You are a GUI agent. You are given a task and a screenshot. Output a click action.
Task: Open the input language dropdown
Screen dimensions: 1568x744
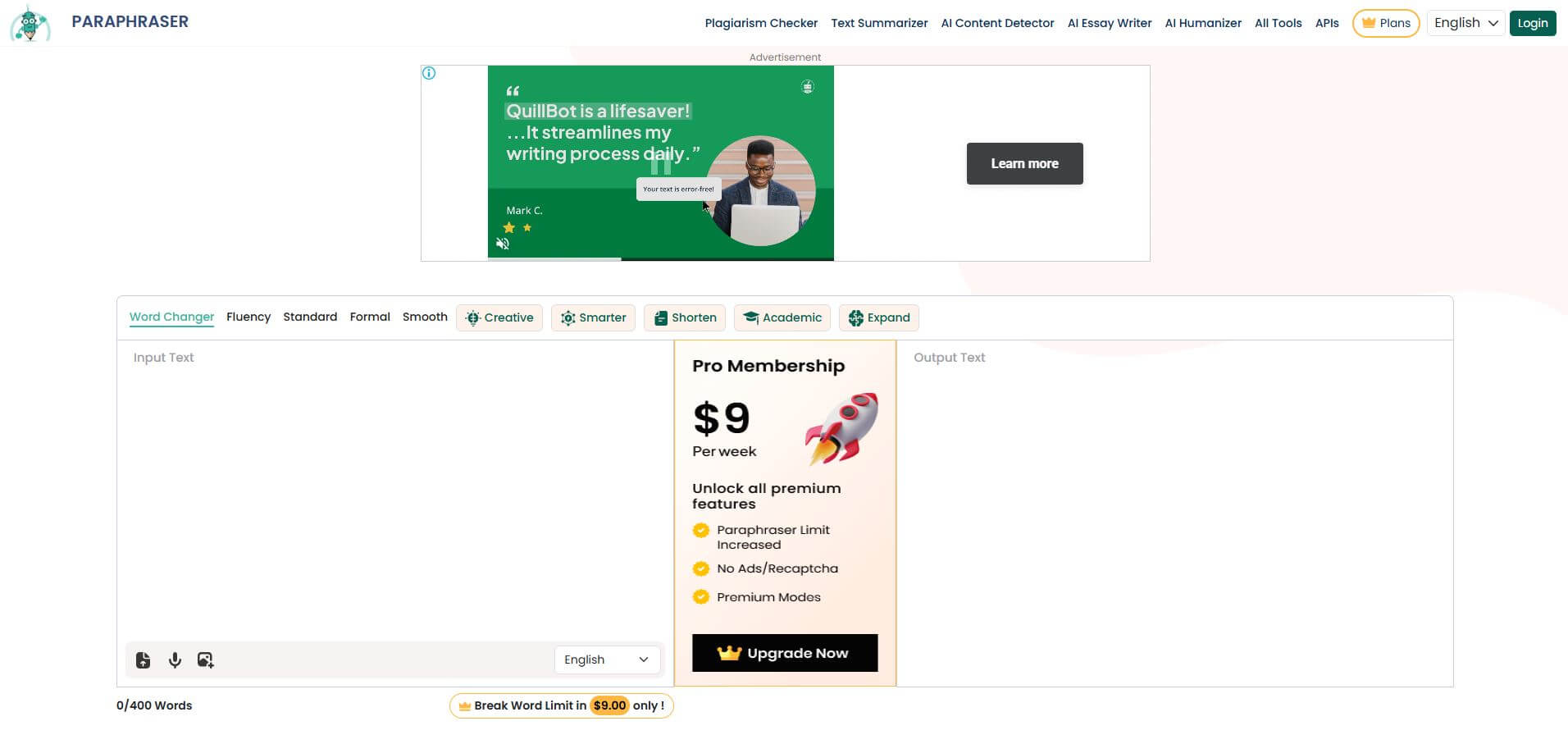click(606, 660)
